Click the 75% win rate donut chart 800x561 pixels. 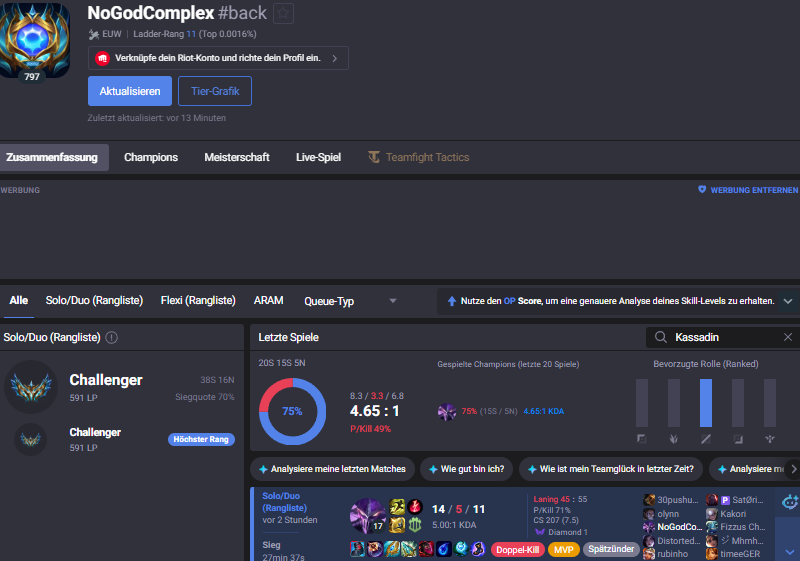point(292,412)
